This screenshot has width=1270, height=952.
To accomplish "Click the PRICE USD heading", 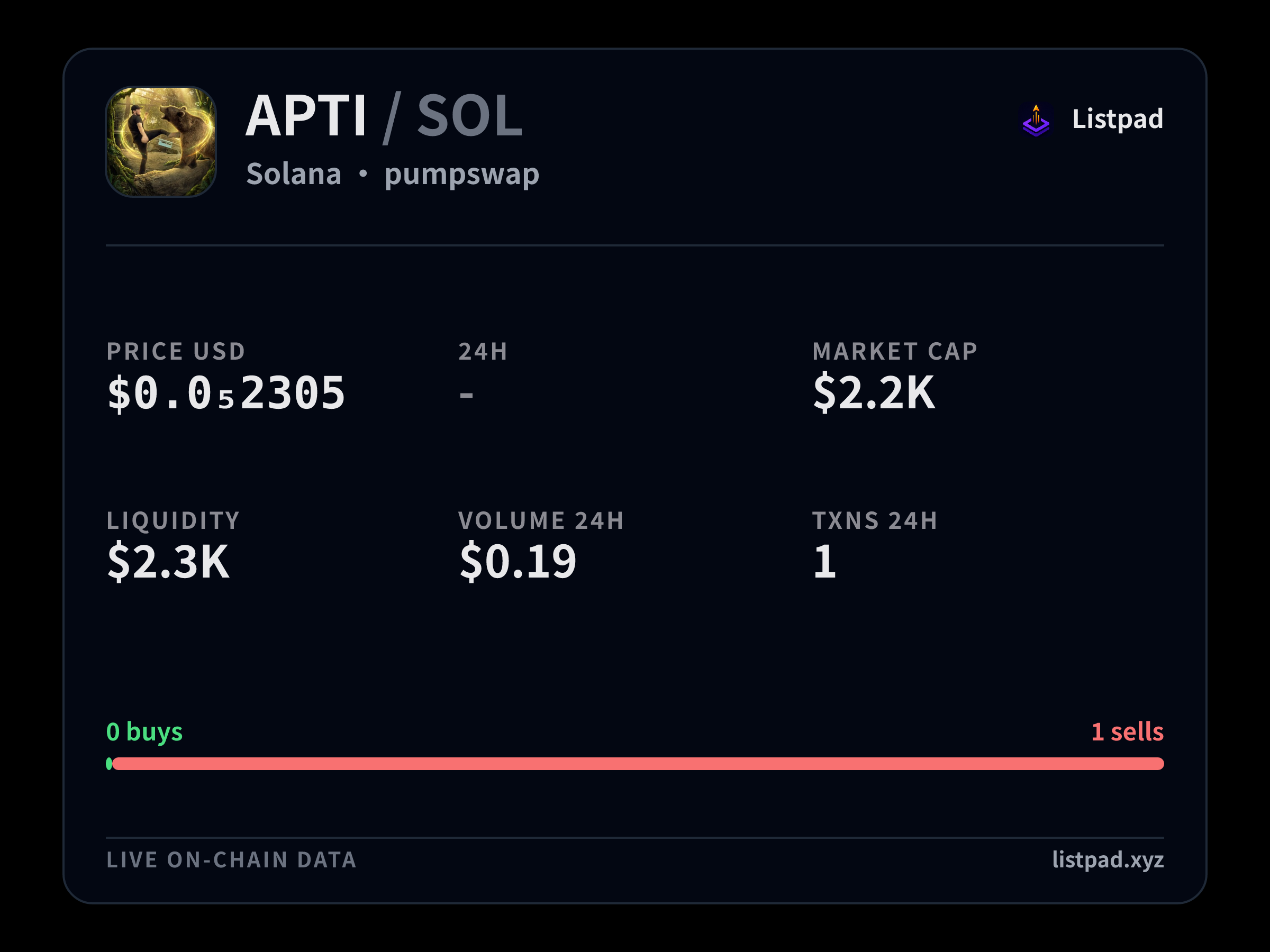I will (176, 351).
